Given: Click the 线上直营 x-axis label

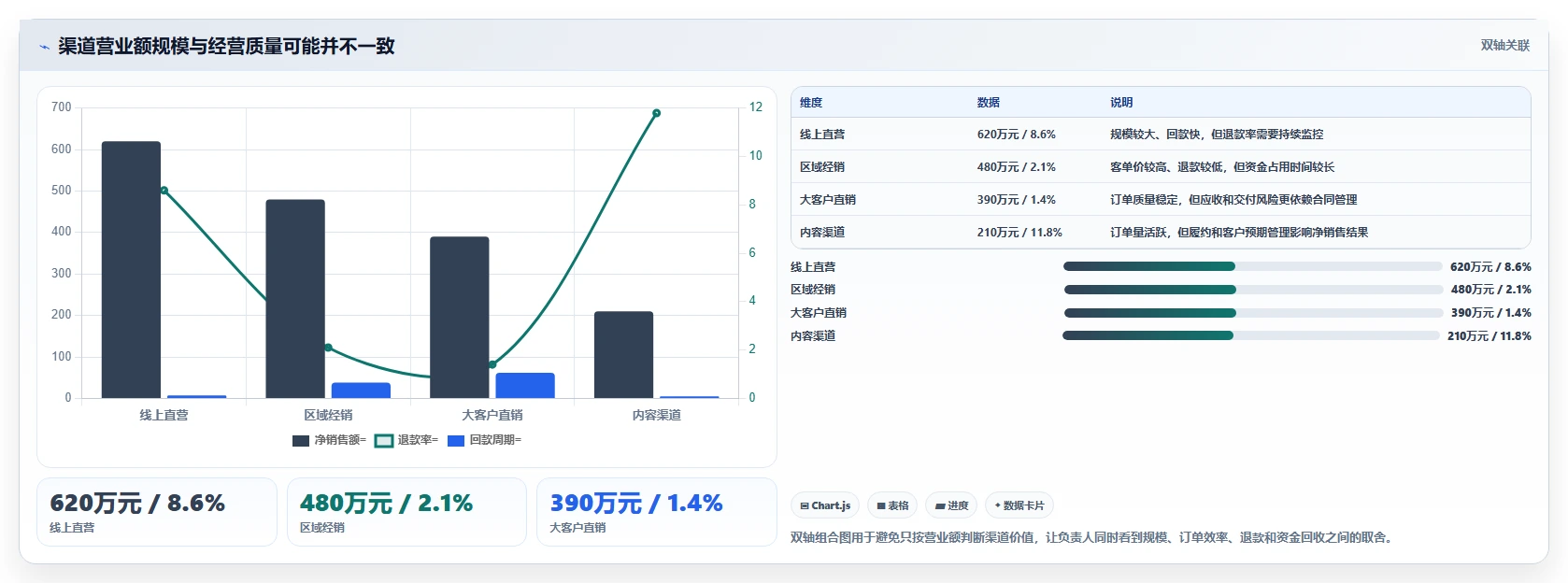Looking at the screenshot, I should [x=164, y=415].
